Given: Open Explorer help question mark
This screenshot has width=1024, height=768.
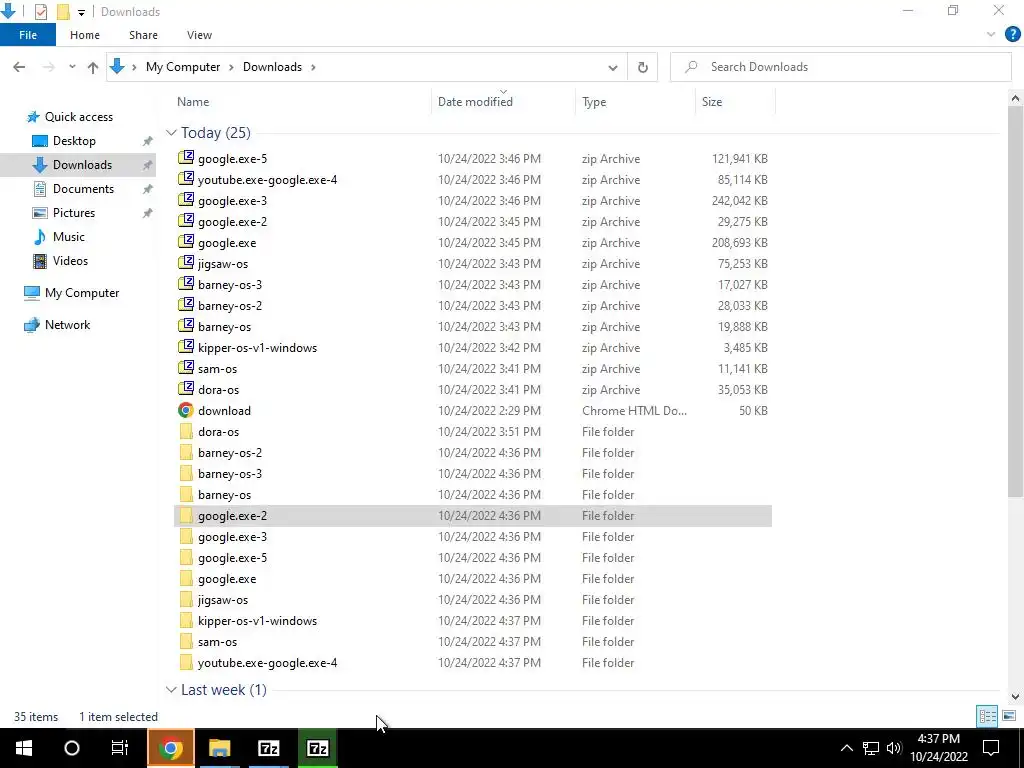Looking at the screenshot, I should point(1012,35).
